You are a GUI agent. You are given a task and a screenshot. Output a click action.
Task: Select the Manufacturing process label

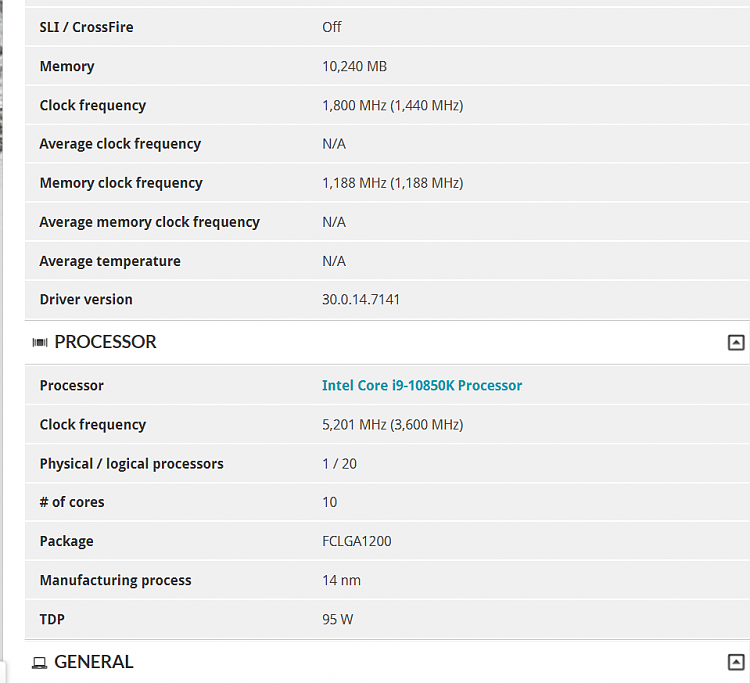[x=115, y=580]
